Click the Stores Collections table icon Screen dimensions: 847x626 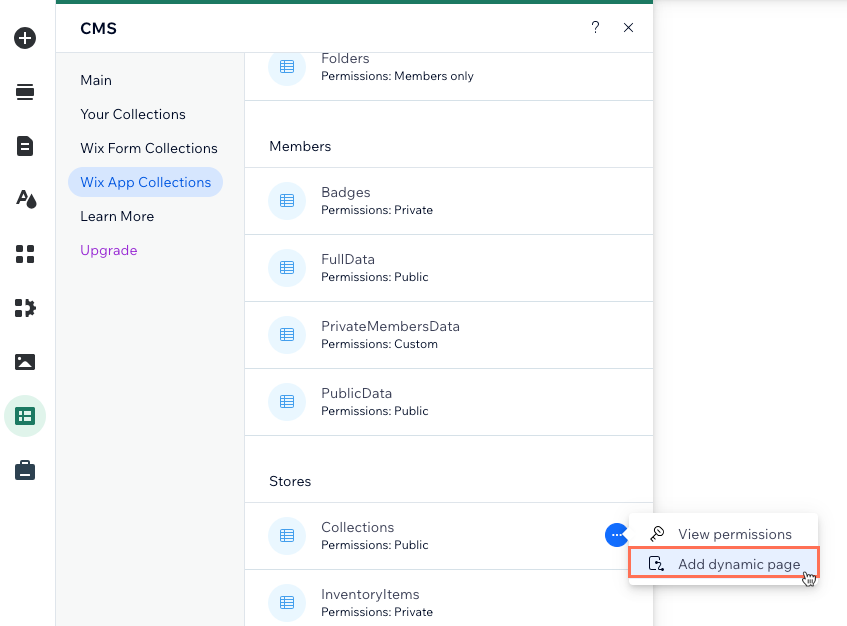tap(287, 536)
